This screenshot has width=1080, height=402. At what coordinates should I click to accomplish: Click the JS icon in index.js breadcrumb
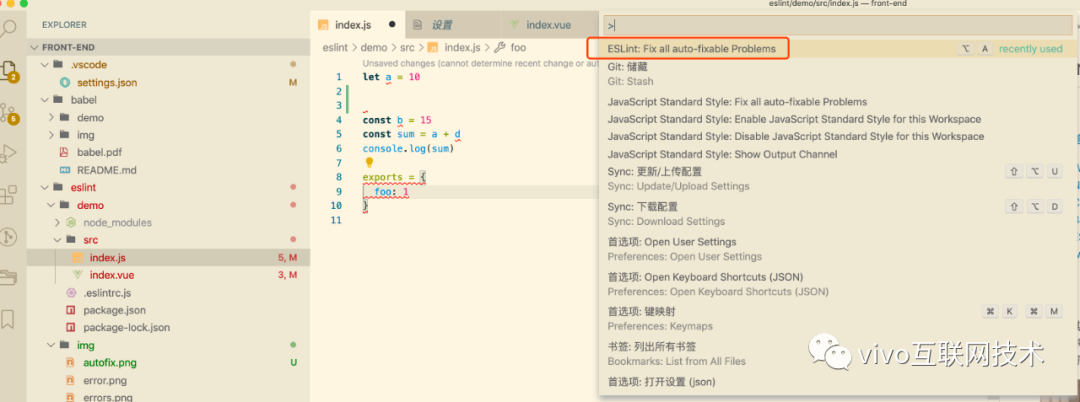pos(433,47)
